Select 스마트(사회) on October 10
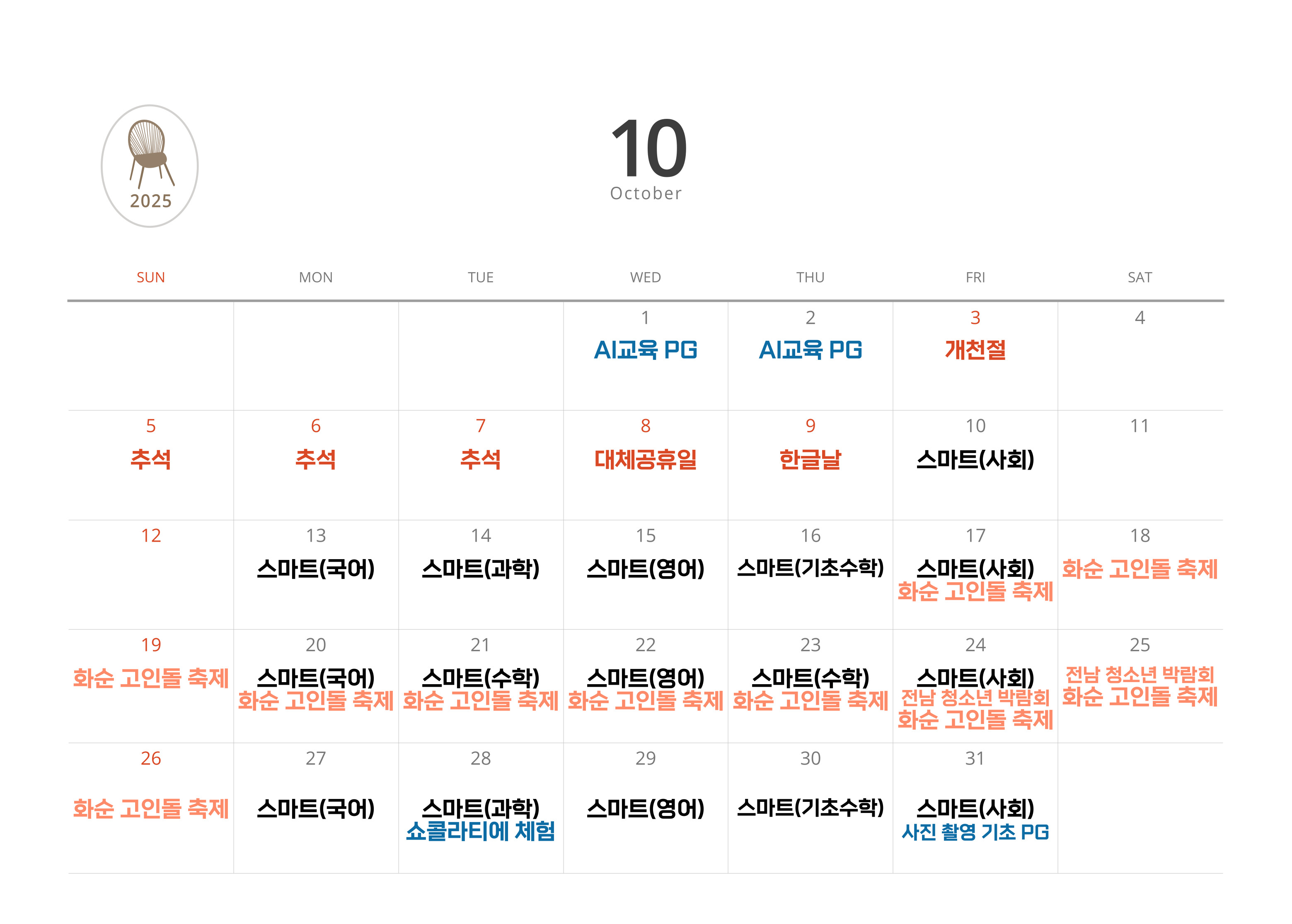This screenshot has width=1292, height=924. click(975, 459)
